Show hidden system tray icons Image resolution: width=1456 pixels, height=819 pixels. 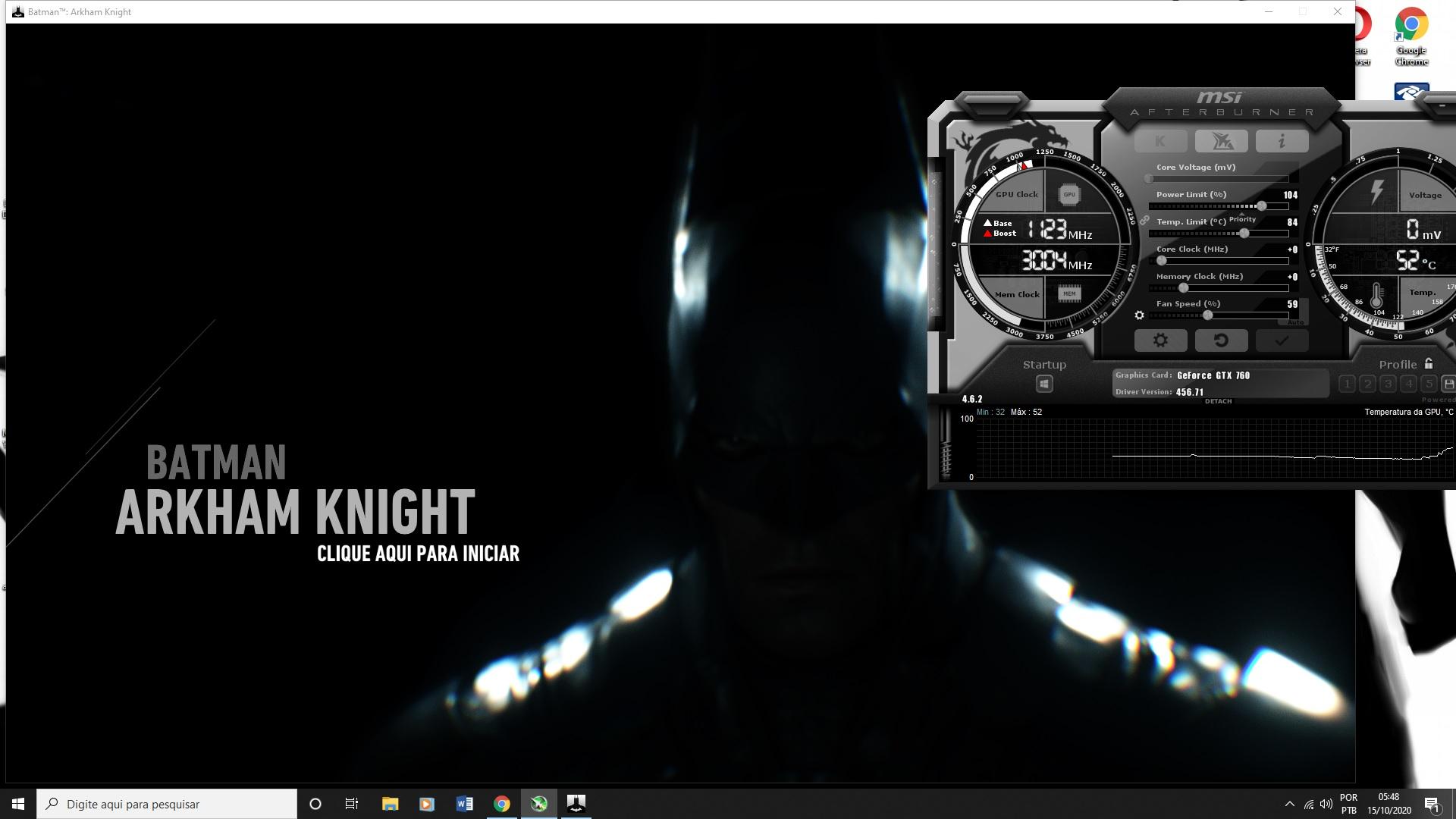coord(1289,804)
